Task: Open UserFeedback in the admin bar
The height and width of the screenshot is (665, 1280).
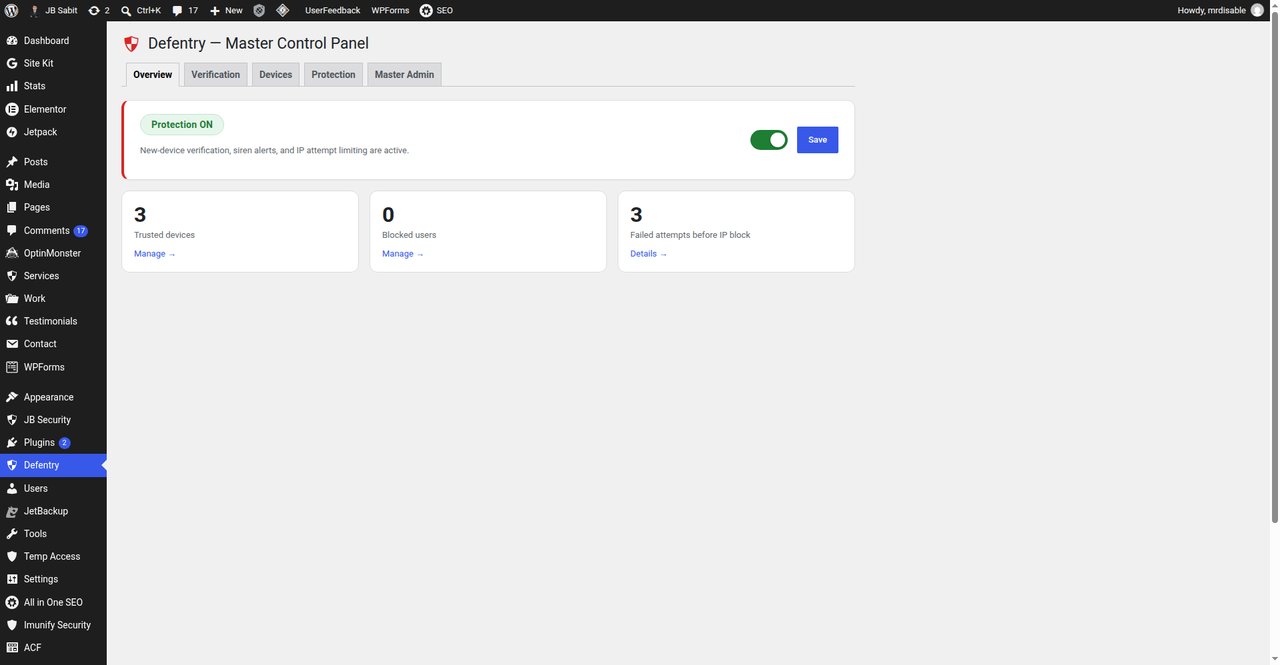Action: click(x=332, y=10)
